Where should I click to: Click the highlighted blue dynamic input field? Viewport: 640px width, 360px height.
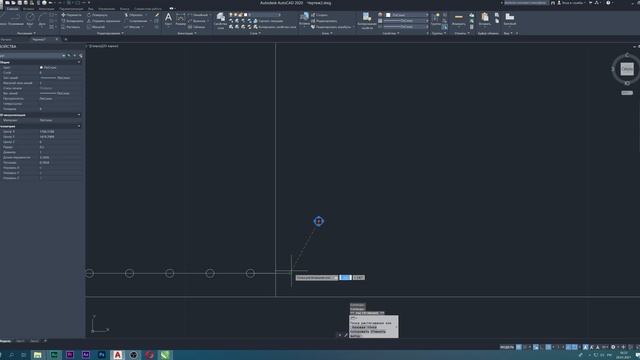tap(345, 278)
